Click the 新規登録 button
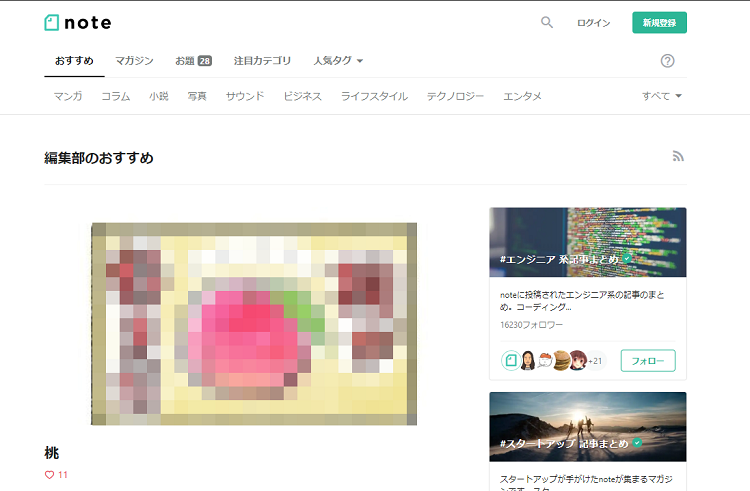Image resolution: width=750 pixels, height=491 pixels. (x=659, y=22)
